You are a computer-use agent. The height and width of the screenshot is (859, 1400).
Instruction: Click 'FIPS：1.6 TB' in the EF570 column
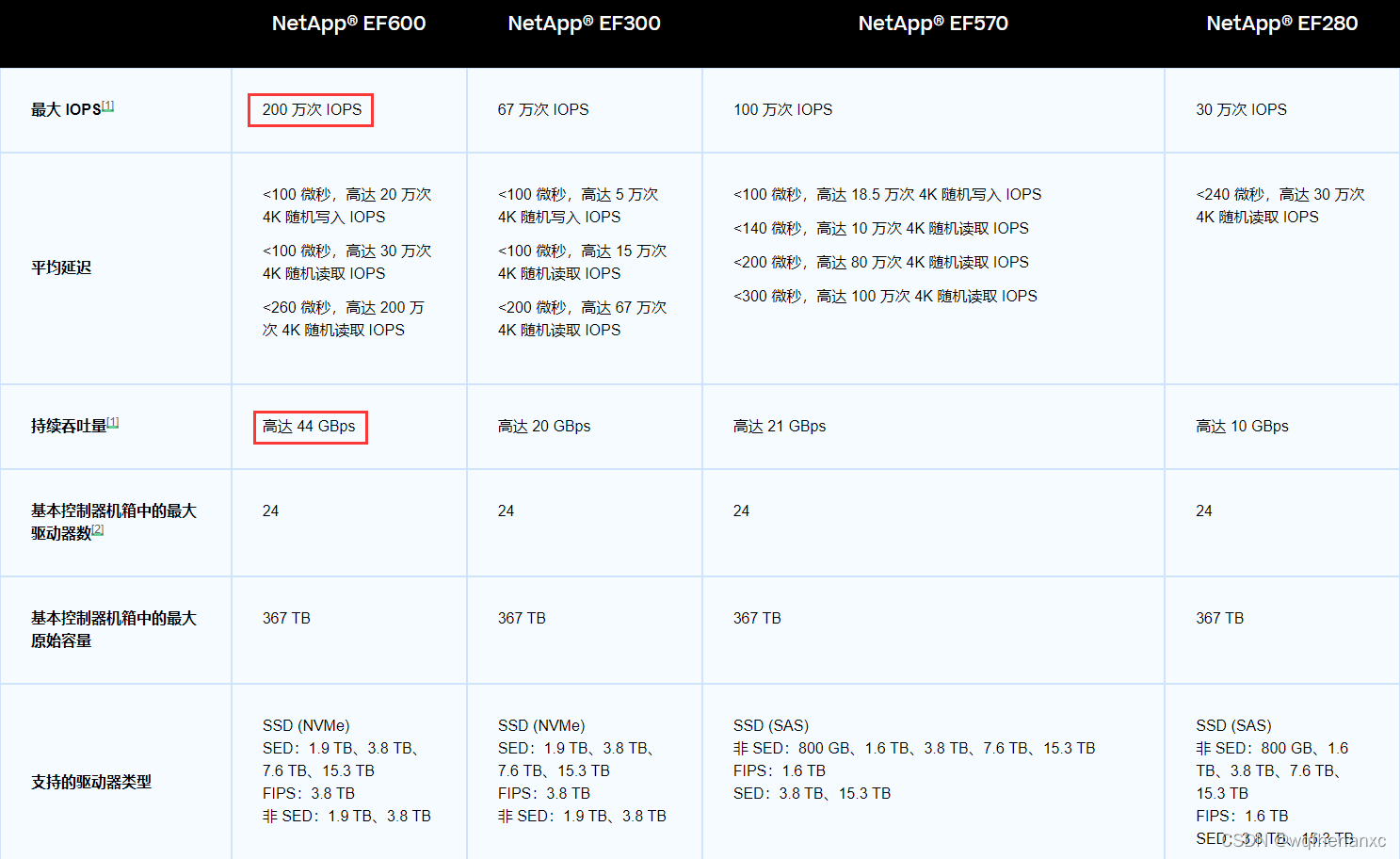[x=780, y=771]
